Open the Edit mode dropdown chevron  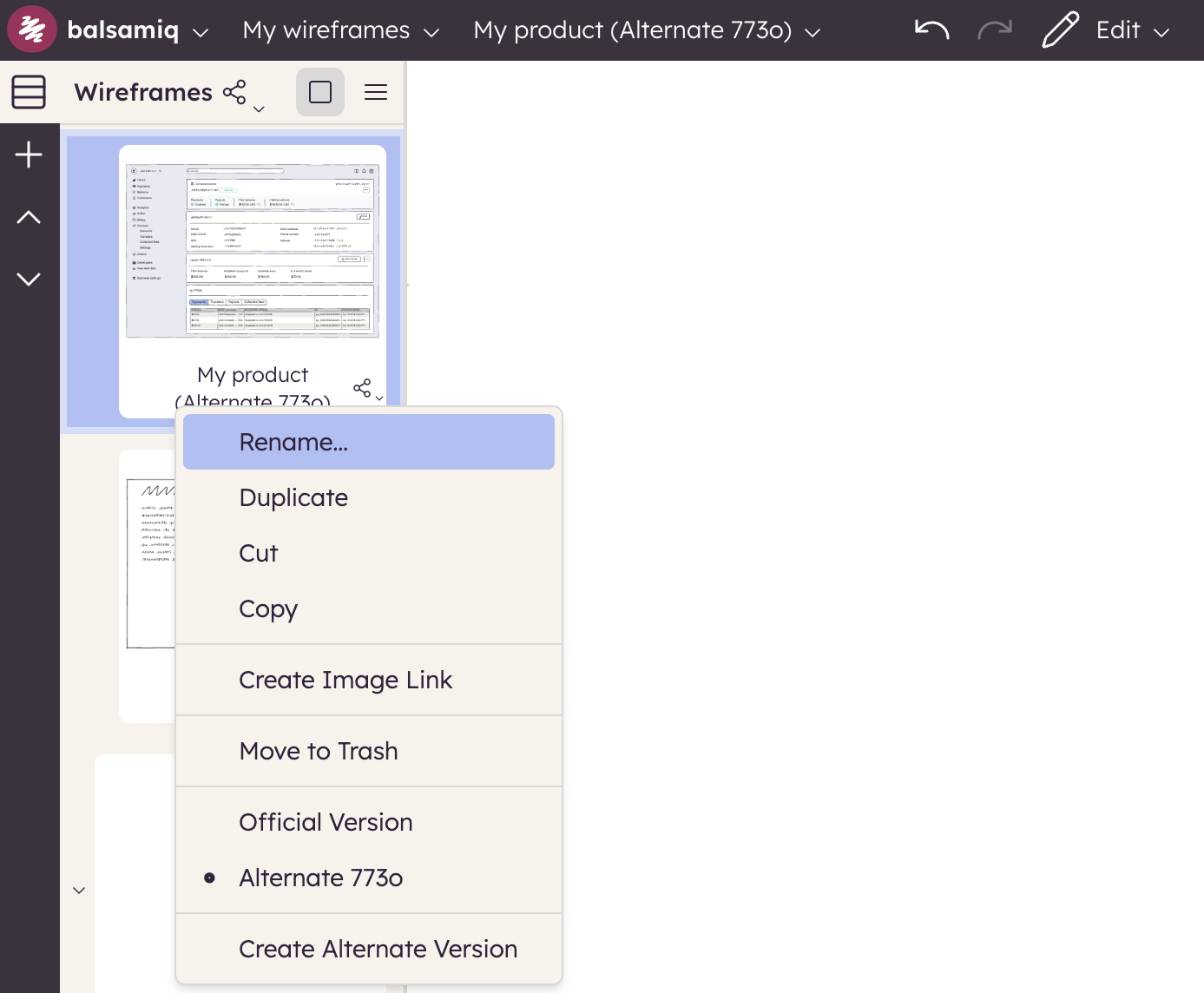tap(1161, 33)
